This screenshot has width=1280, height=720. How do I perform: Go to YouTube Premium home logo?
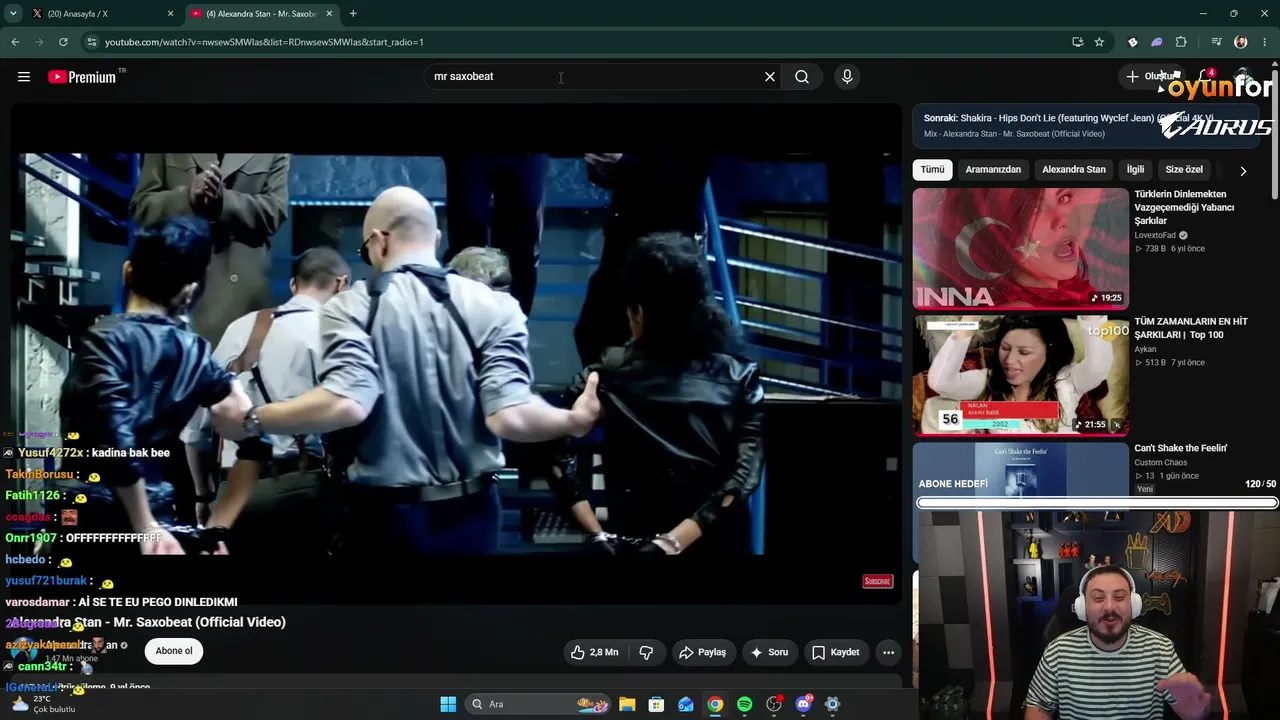click(x=83, y=77)
